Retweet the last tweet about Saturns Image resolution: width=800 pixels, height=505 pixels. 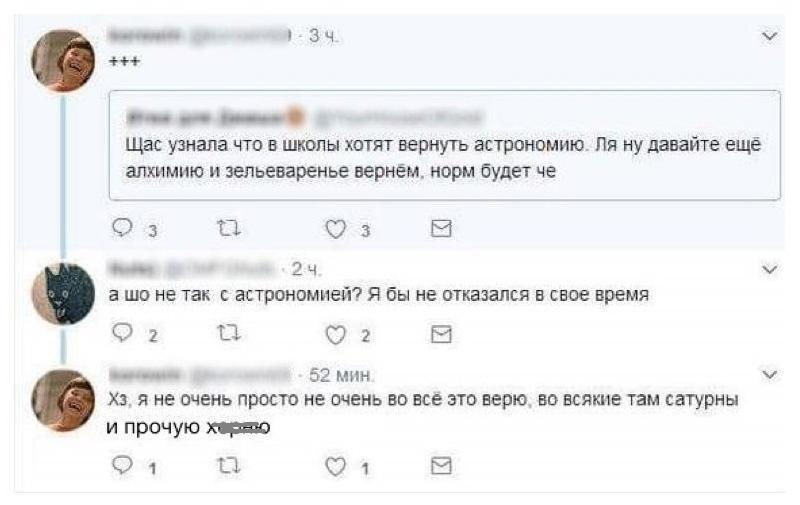click(x=224, y=465)
